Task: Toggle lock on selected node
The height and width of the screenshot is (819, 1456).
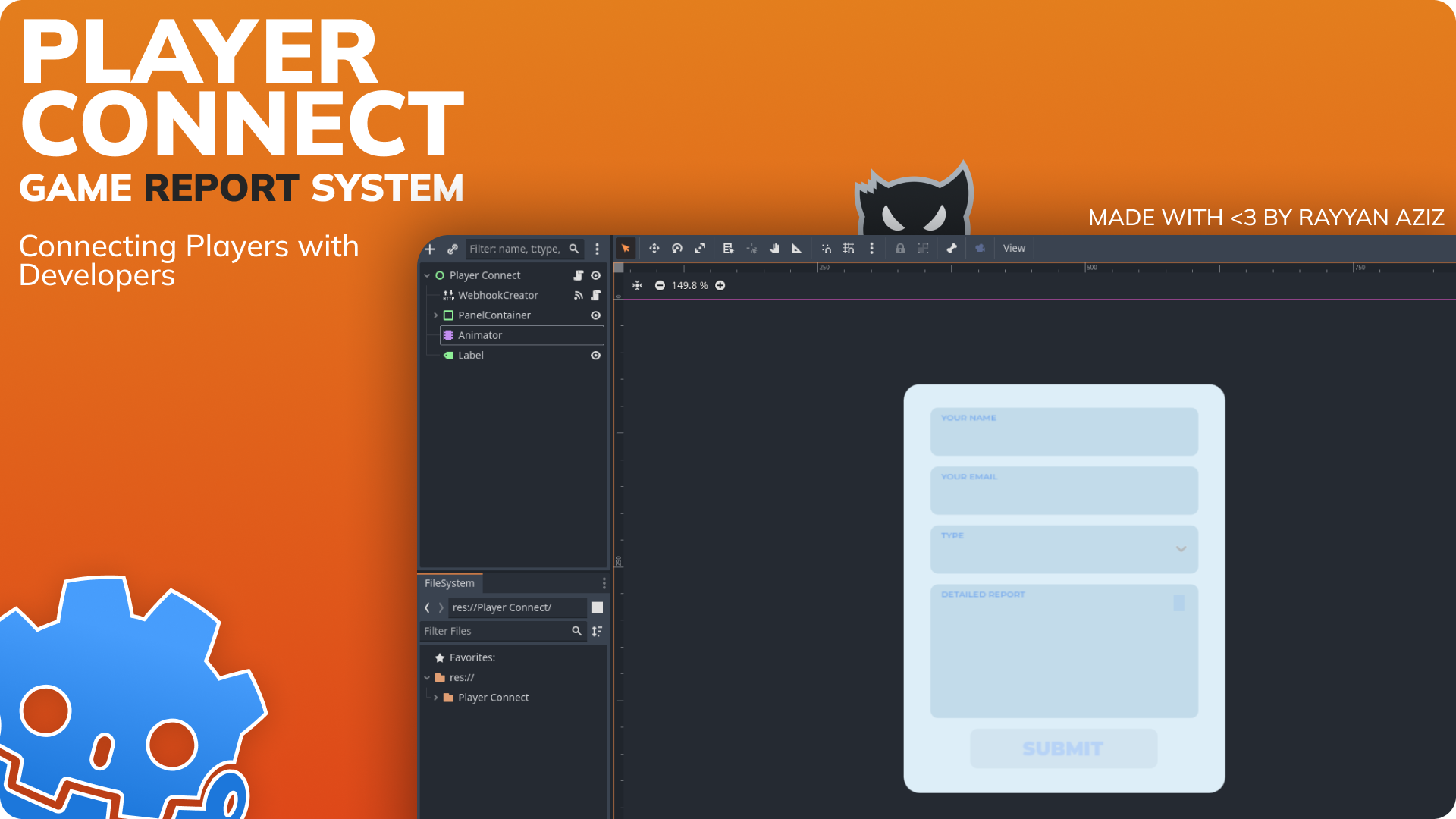Action: coord(900,248)
